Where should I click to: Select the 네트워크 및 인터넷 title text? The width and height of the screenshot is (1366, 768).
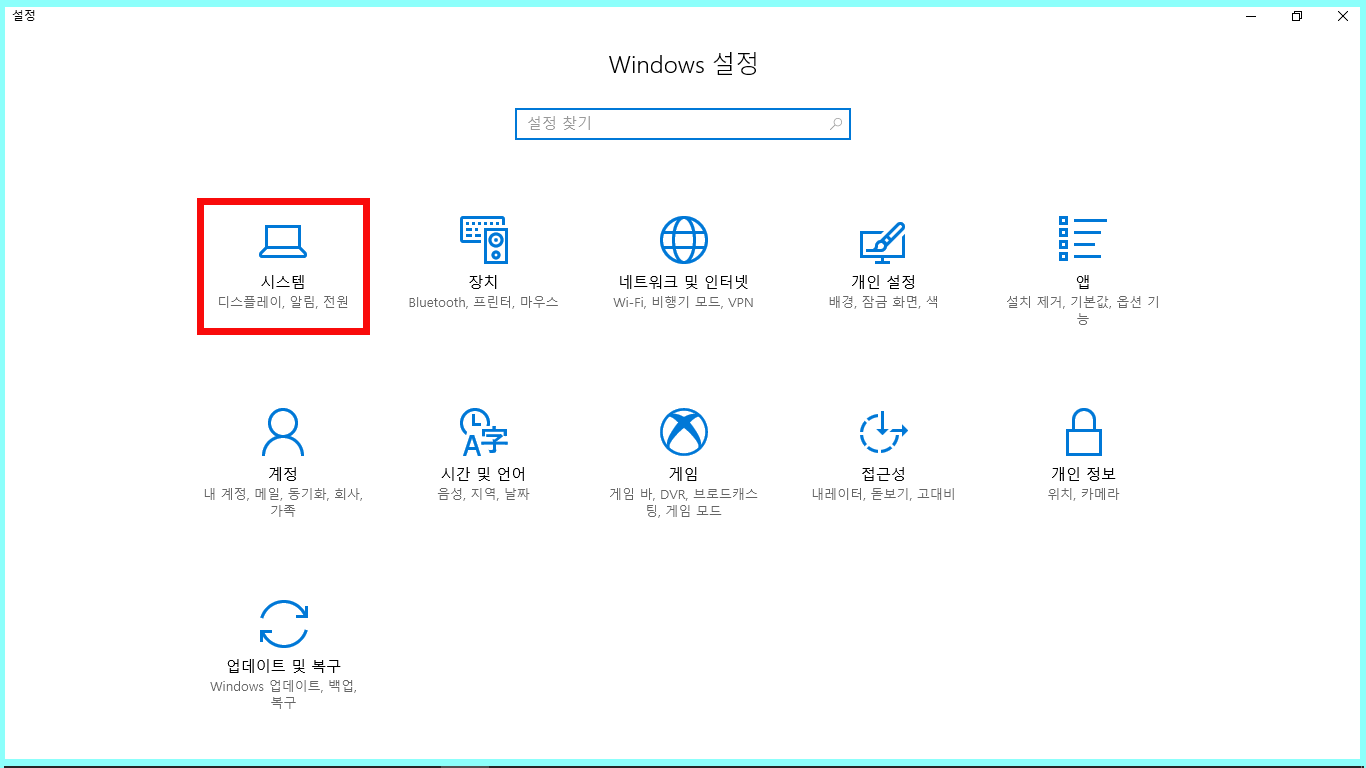[684, 282]
